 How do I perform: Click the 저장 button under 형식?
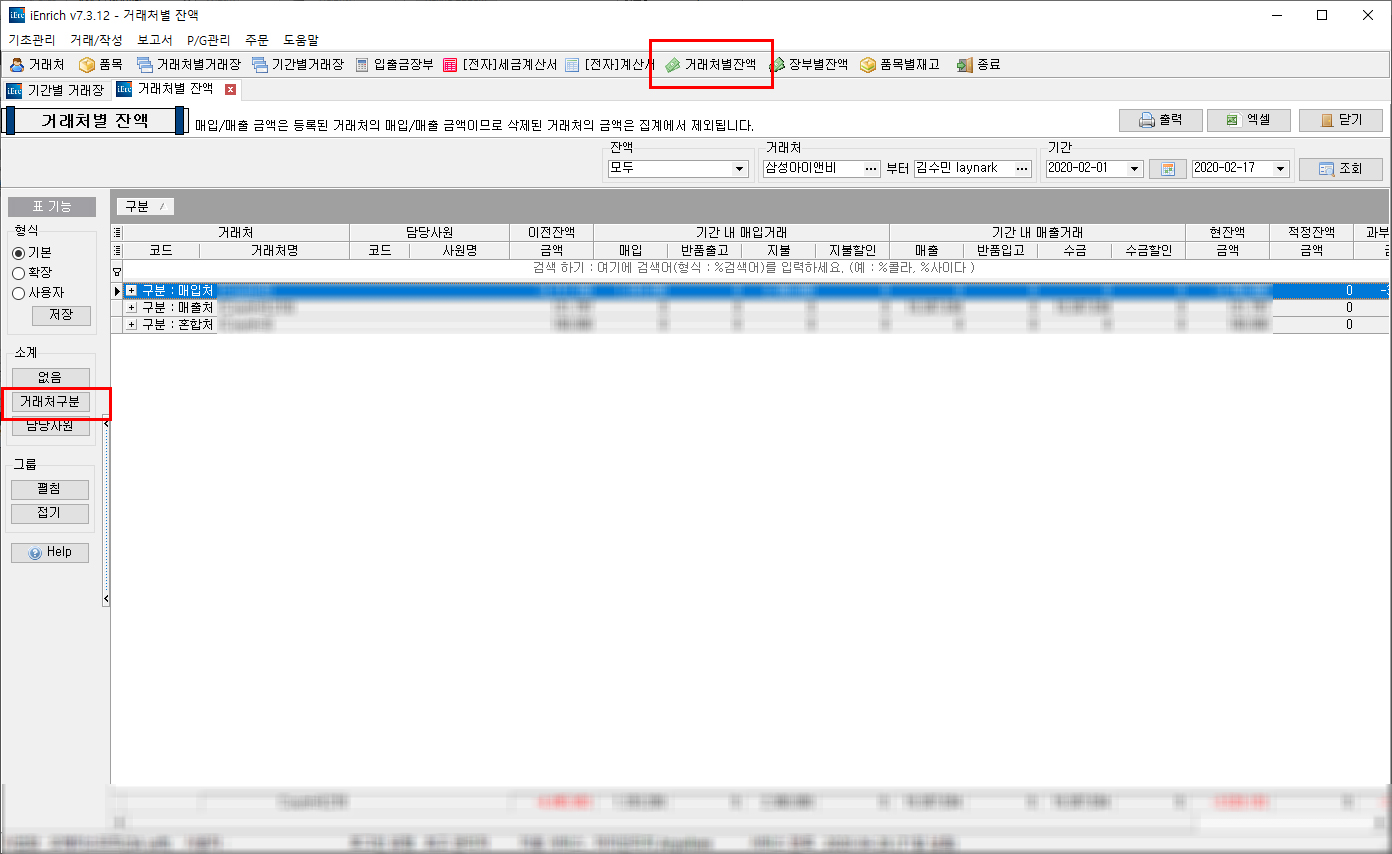coord(61,315)
